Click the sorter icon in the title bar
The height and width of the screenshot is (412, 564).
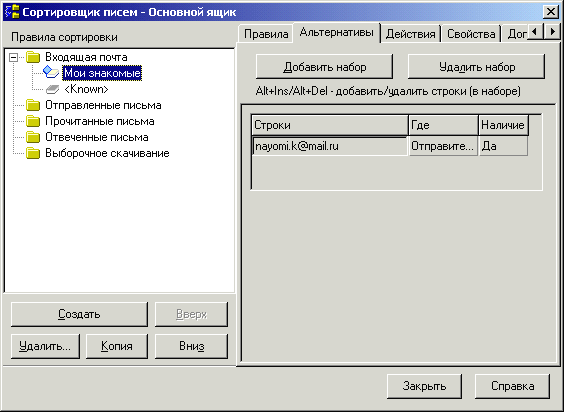pos(12,12)
